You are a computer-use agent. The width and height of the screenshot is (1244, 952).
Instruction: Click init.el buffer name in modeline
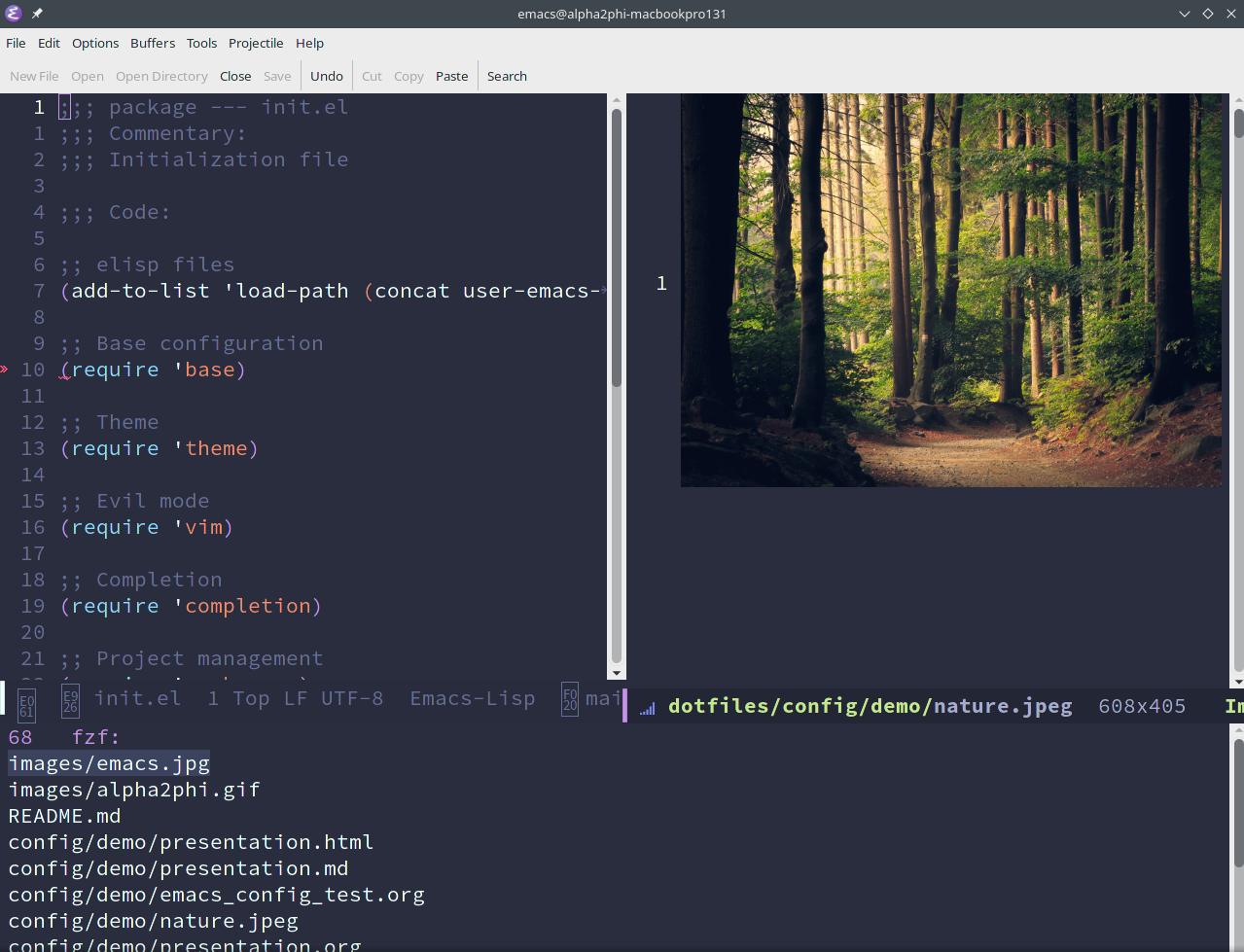pos(137,698)
